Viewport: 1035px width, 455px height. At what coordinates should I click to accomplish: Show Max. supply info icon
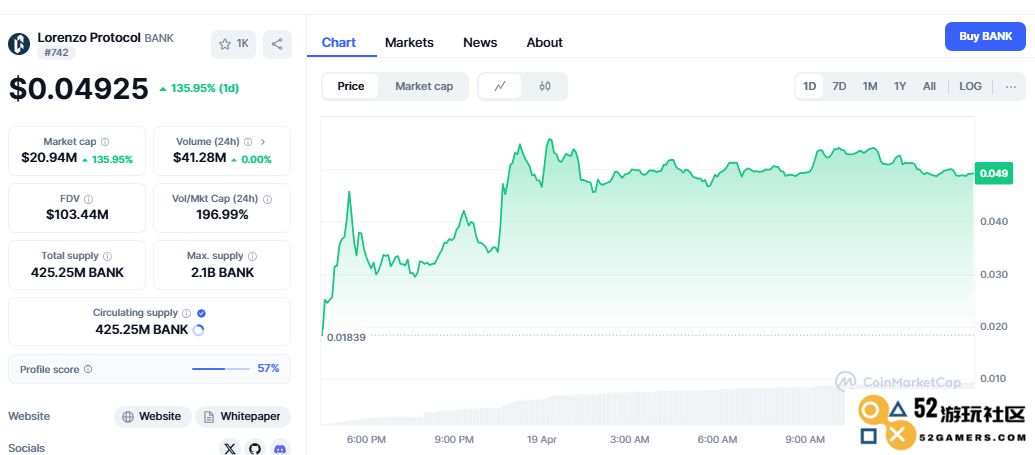252,256
